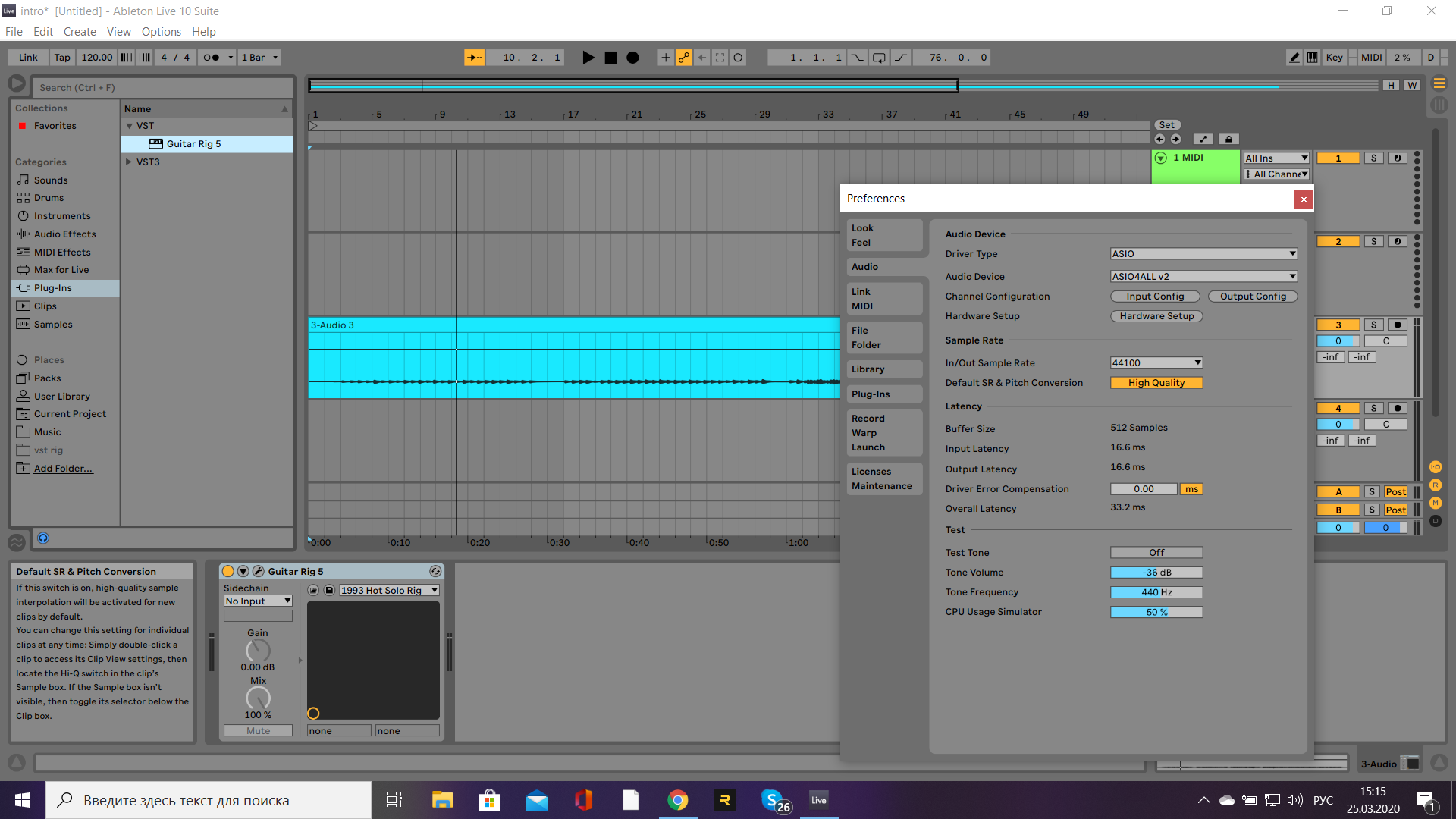Adjust the Tone Volume slider

pyautogui.click(x=1156, y=573)
